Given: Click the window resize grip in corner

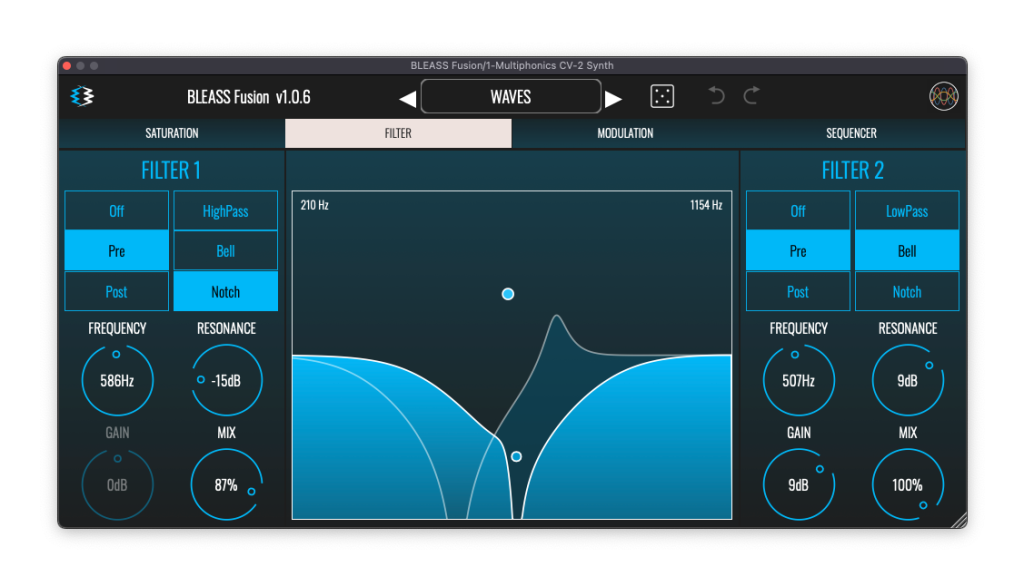Looking at the screenshot, I should coord(958,519).
